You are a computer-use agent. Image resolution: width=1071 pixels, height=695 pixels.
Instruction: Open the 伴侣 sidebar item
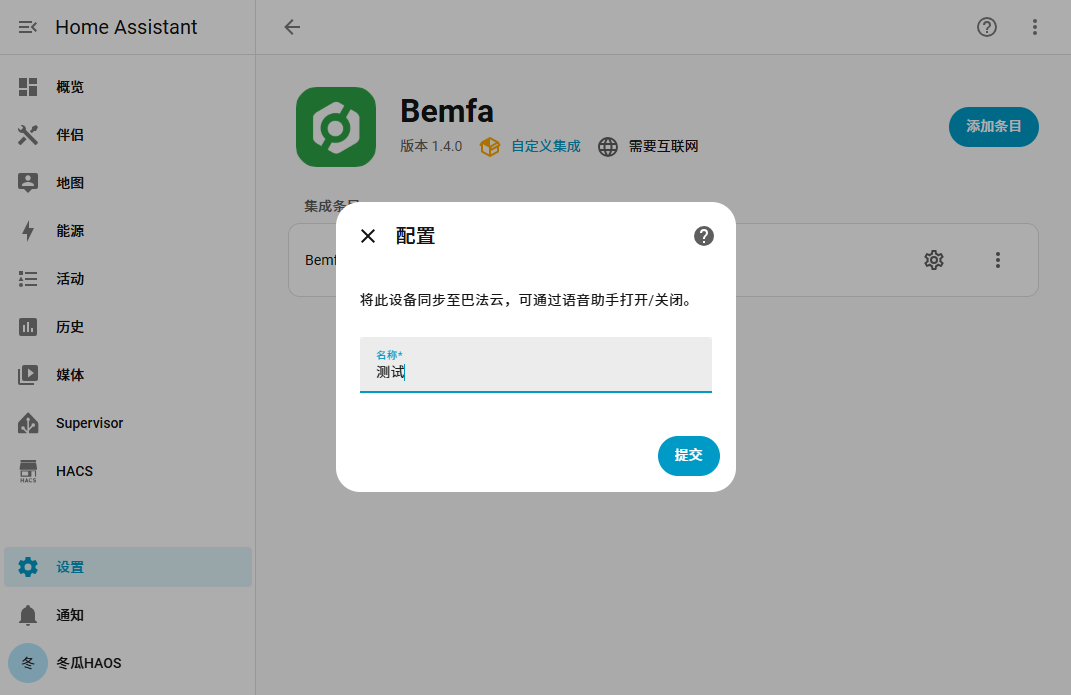coord(128,135)
